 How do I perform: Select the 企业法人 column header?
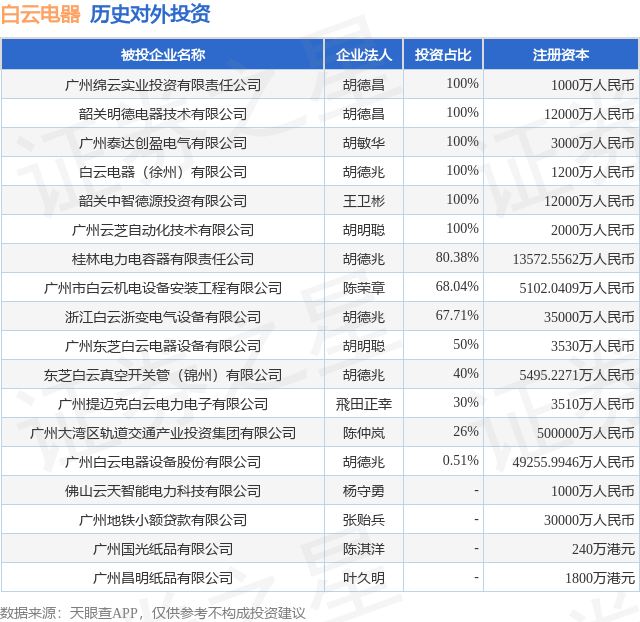(x=364, y=55)
